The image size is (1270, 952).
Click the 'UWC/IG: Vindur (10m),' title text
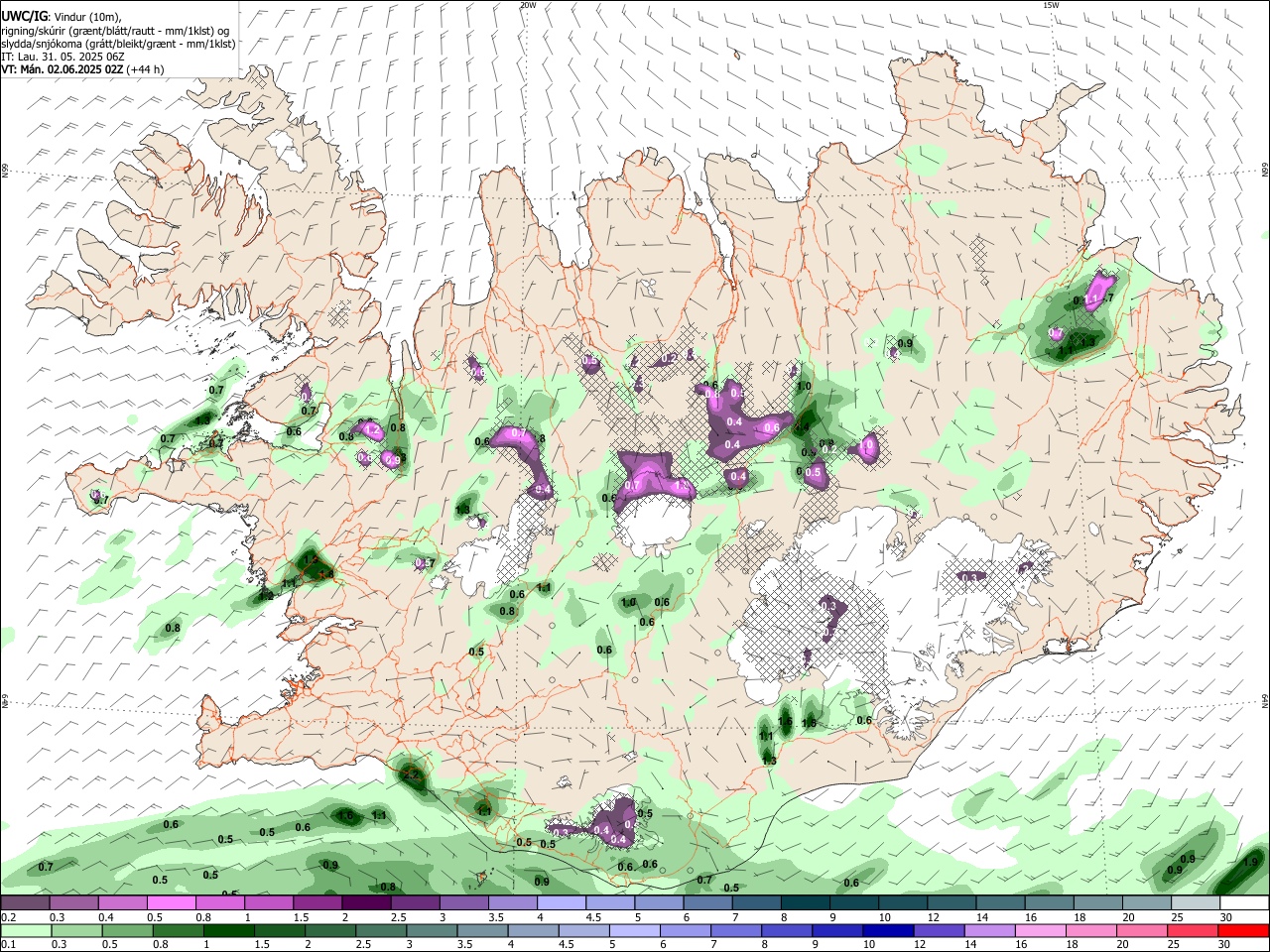coord(61,16)
